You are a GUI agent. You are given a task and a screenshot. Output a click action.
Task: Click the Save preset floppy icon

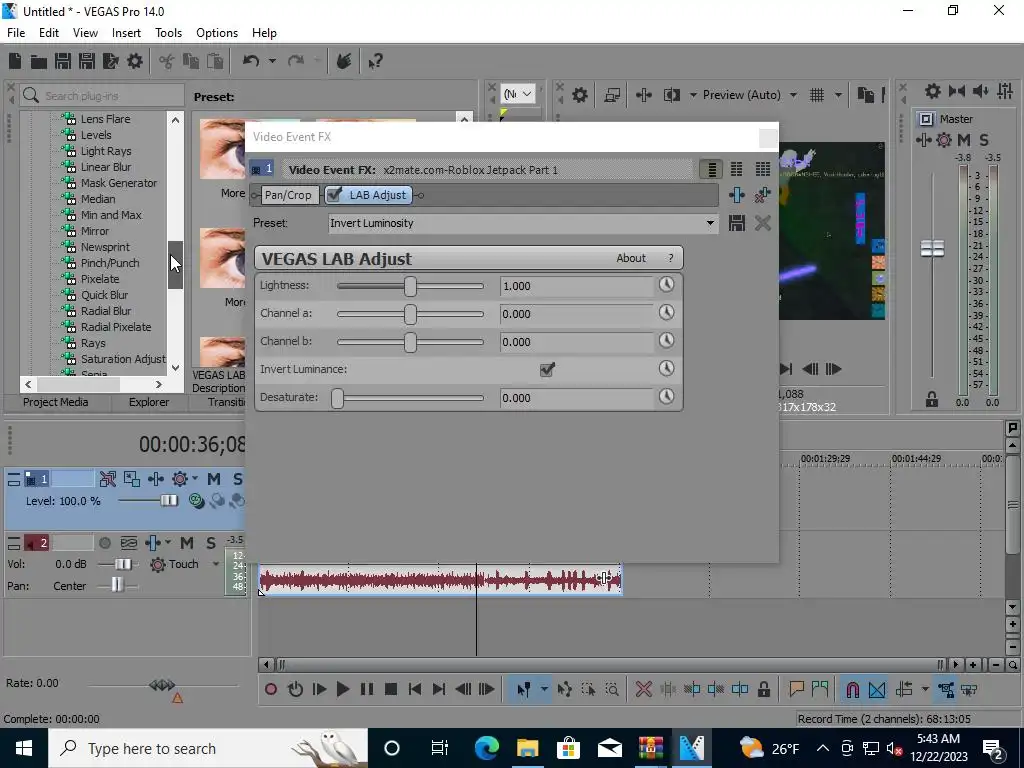coord(737,223)
